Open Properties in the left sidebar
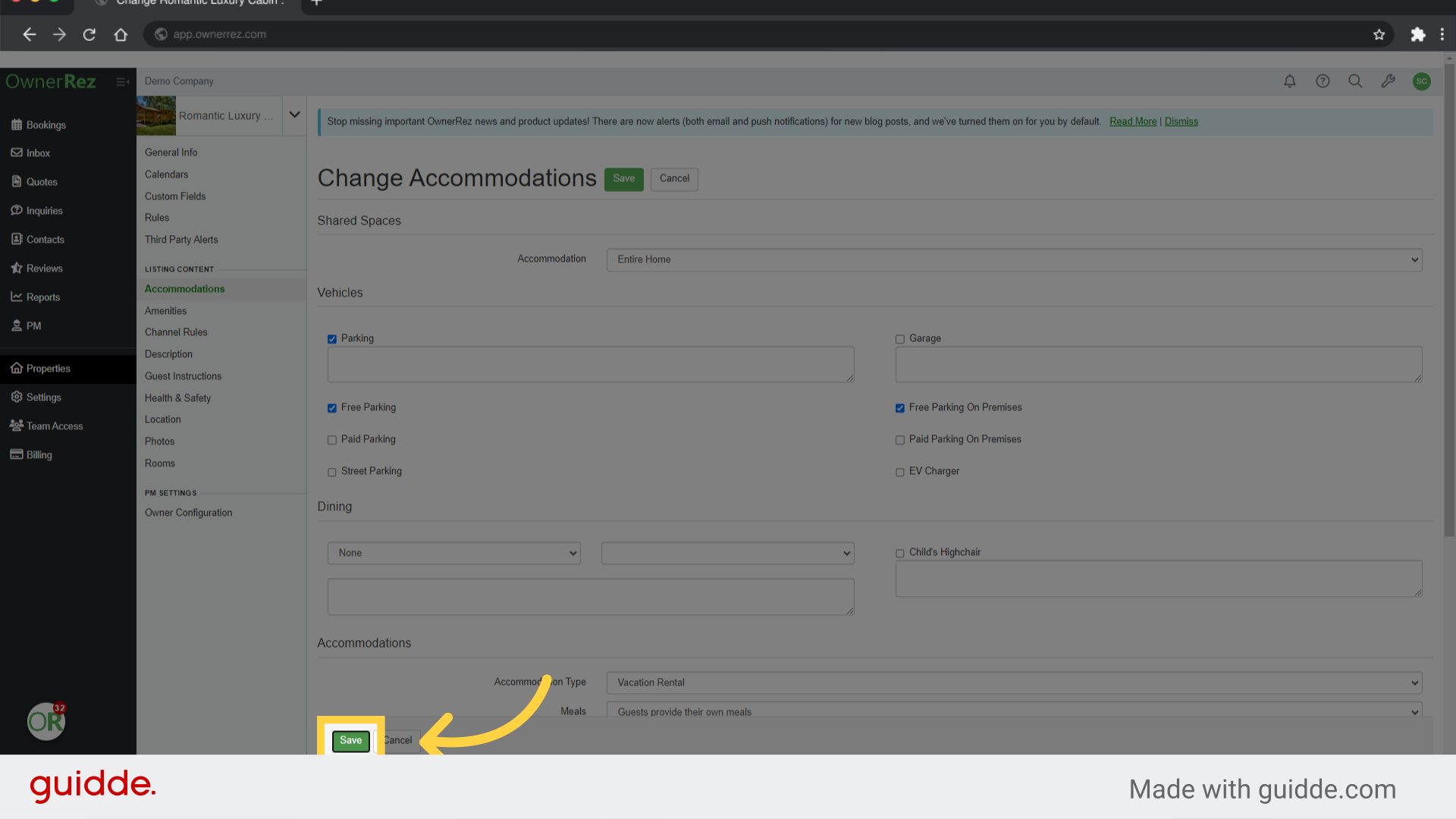The image size is (1456, 819). click(48, 369)
